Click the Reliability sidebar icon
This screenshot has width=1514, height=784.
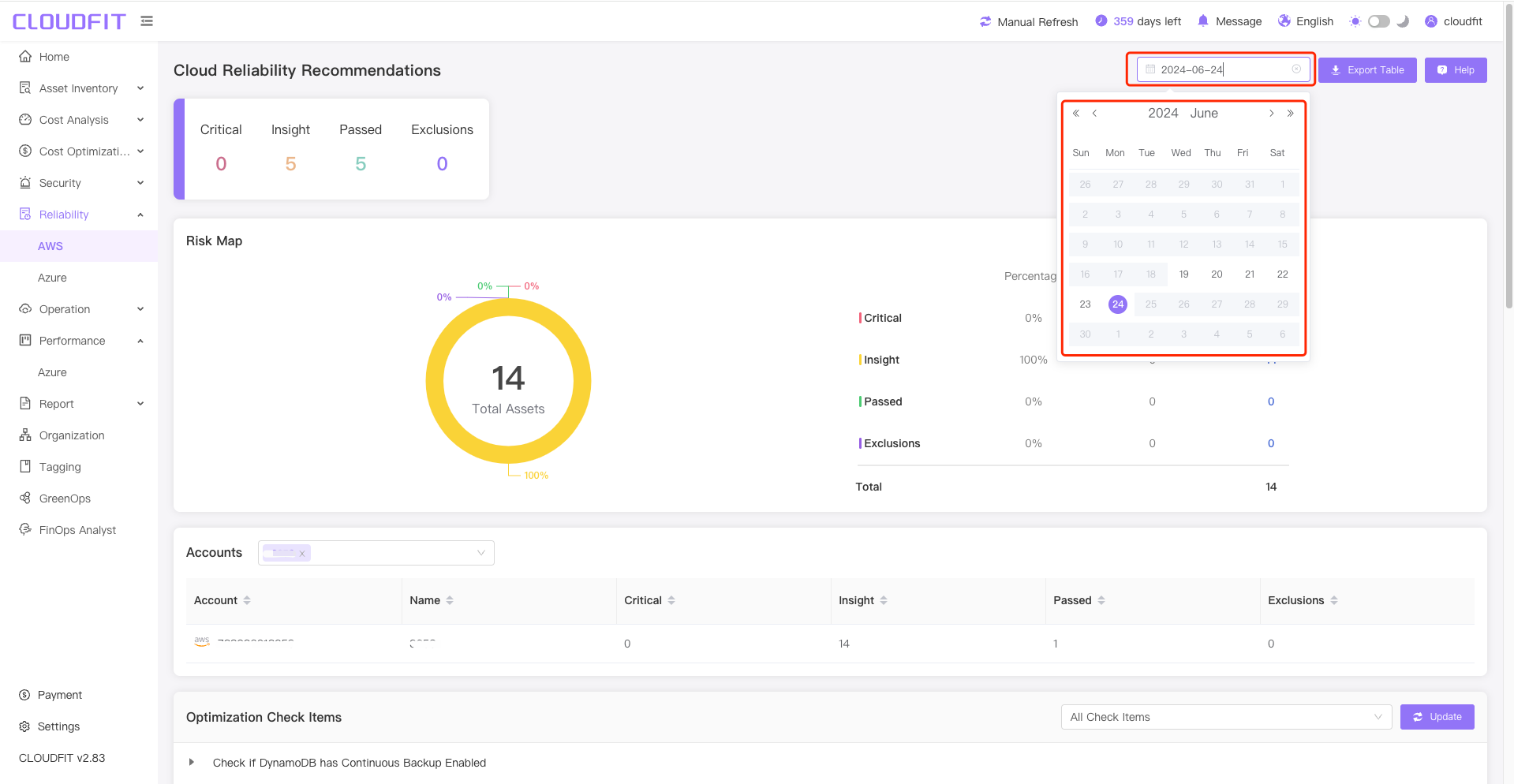point(25,215)
